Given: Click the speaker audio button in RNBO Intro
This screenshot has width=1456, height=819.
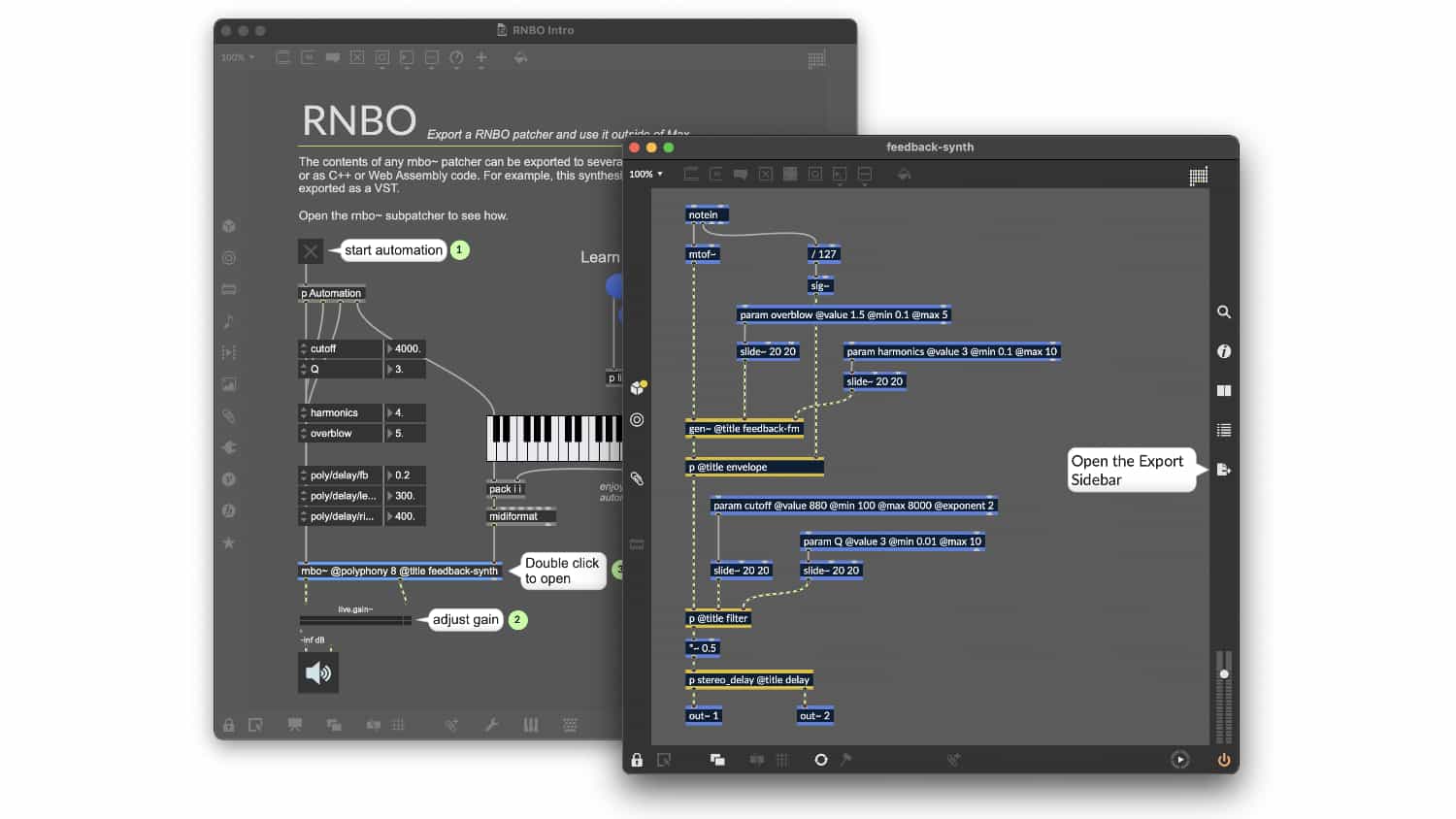Looking at the screenshot, I should click(x=318, y=672).
